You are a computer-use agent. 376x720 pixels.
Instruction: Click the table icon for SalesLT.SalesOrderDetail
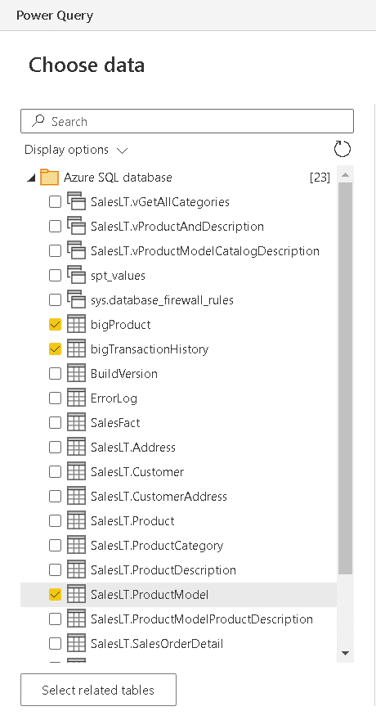[76, 644]
